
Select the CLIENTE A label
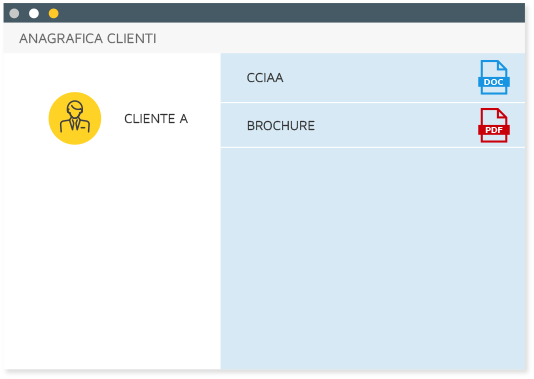pos(156,119)
